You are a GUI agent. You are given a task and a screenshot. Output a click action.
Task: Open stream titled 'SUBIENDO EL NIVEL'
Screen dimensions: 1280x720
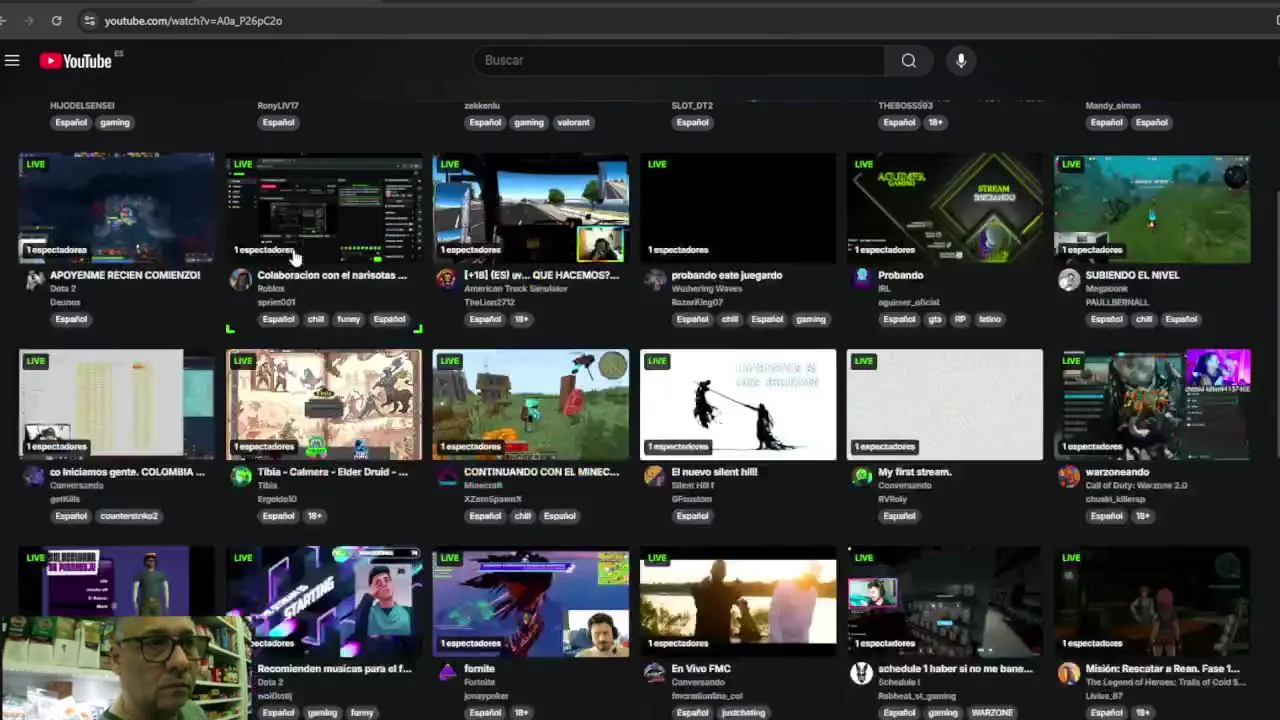pyautogui.click(x=1132, y=275)
